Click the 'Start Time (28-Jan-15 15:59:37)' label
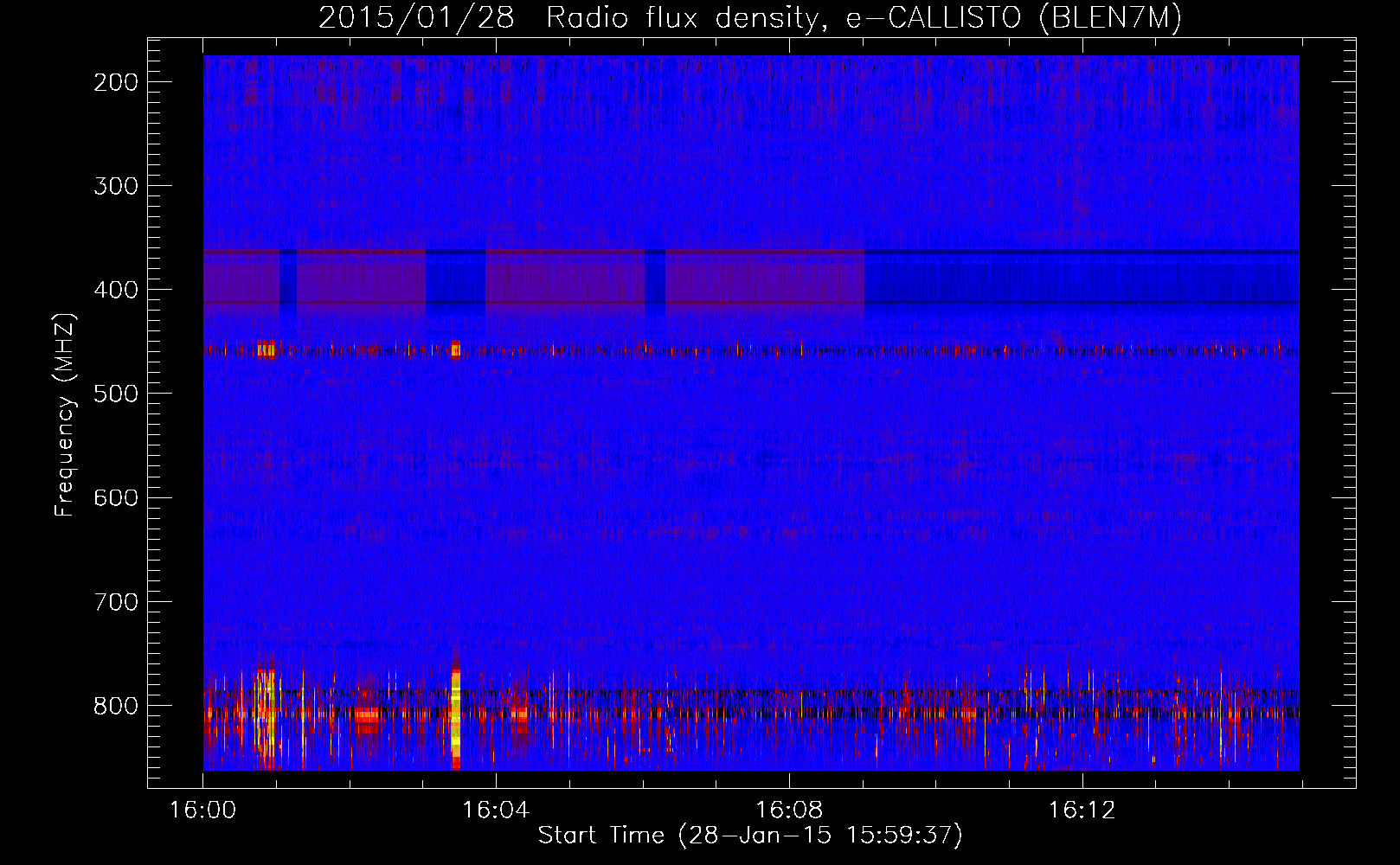This screenshot has height=865, width=1400. 750,835
